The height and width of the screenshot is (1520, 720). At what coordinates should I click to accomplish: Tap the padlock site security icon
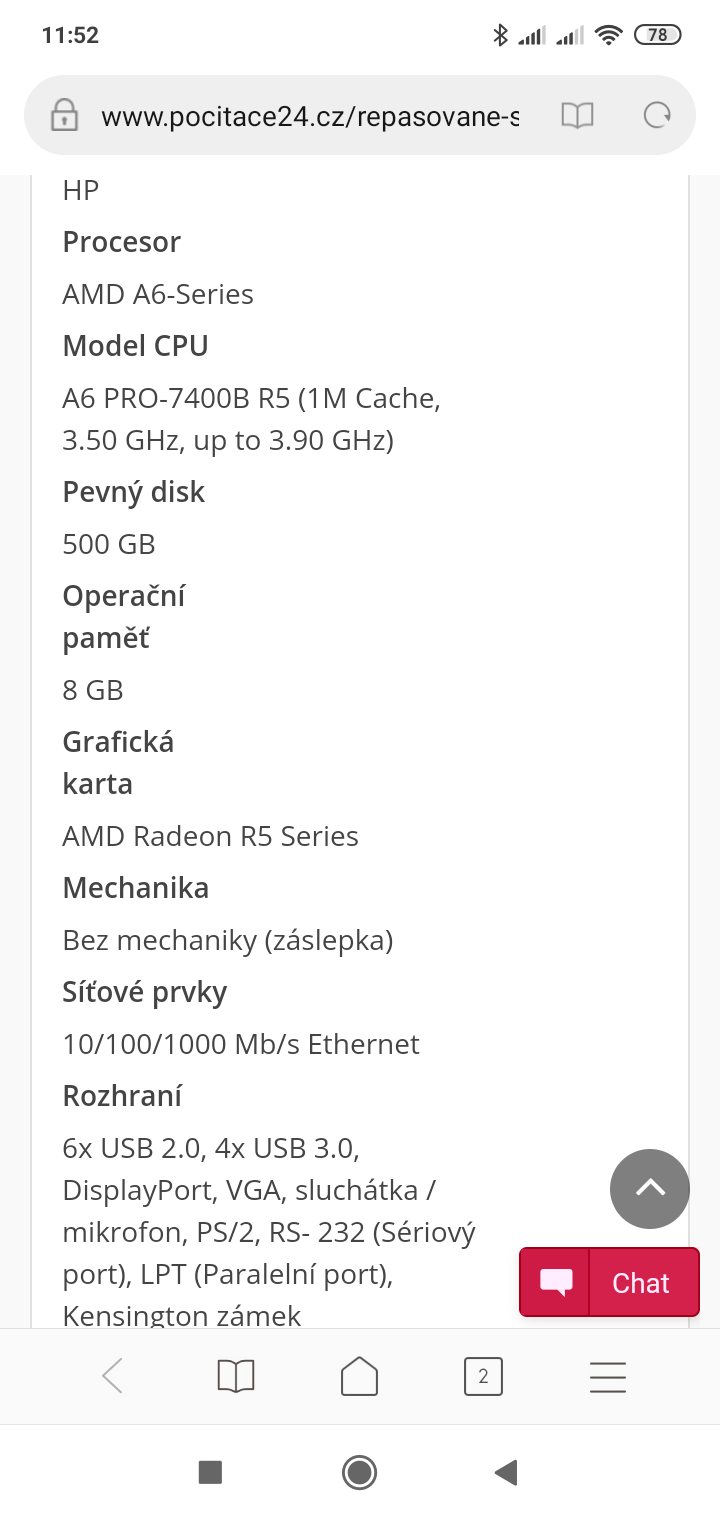[x=64, y=116]
